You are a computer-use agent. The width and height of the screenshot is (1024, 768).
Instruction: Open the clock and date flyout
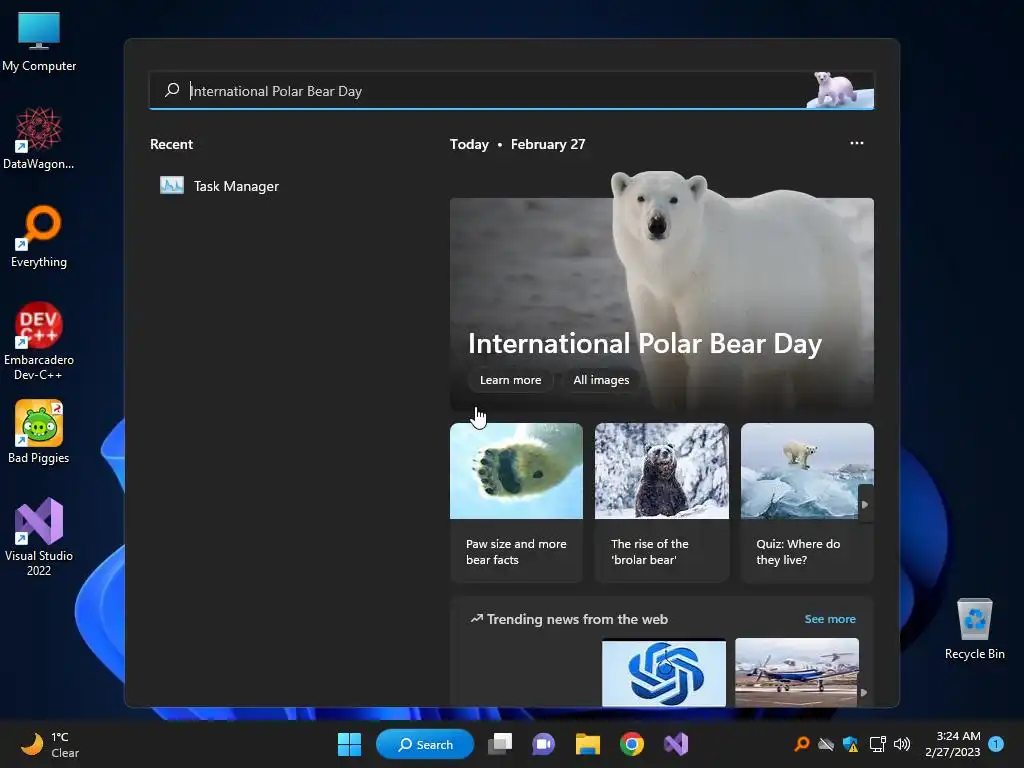pos(953,744)
